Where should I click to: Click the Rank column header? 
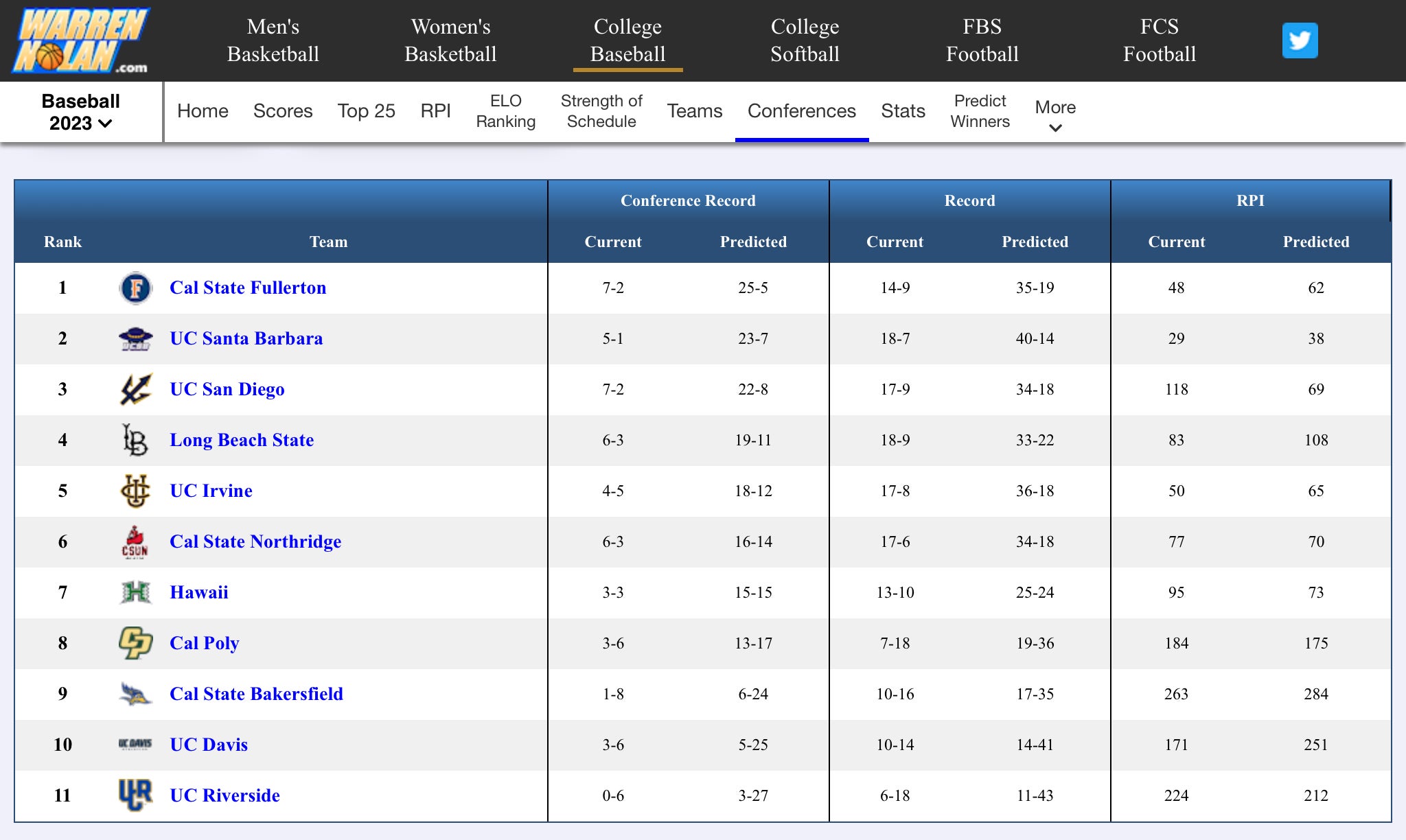point(62,242)
